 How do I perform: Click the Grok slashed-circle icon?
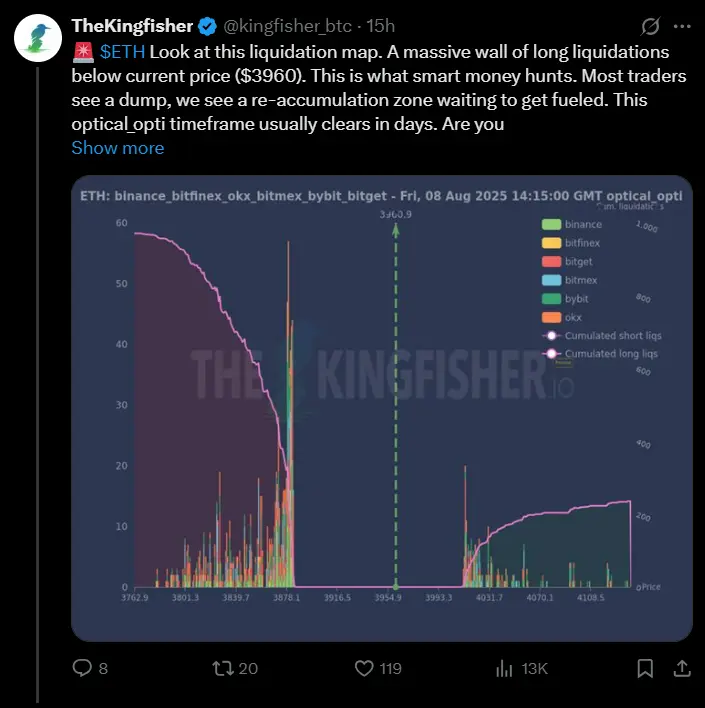coord(650,26)
